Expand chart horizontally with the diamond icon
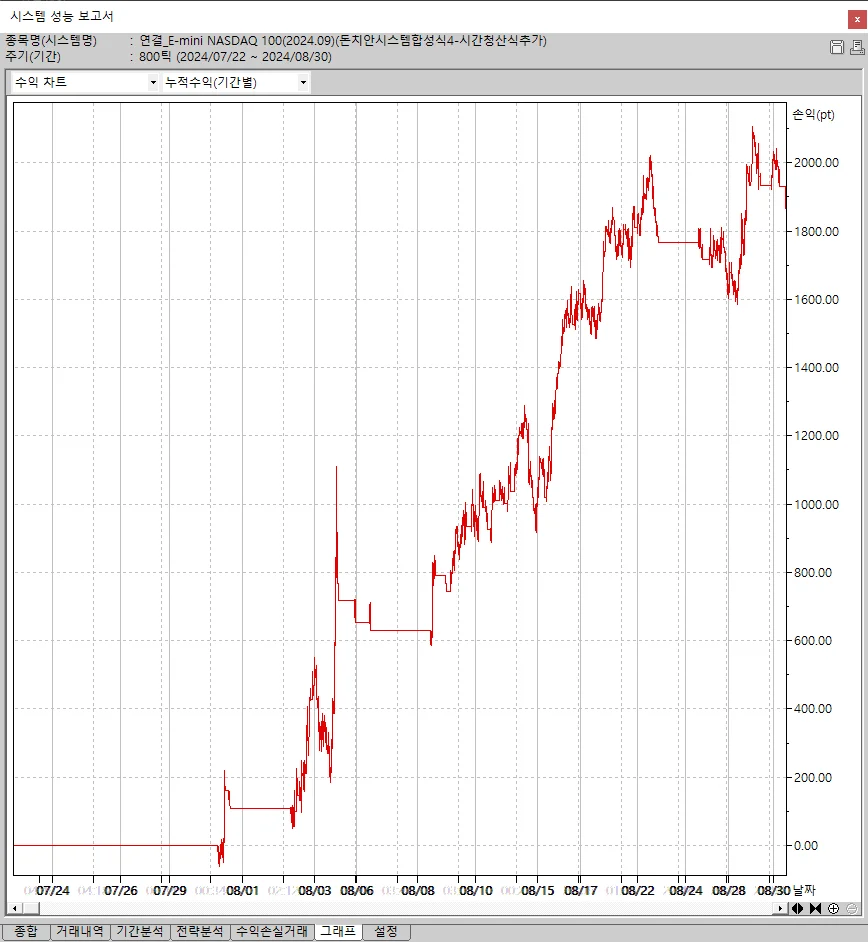Image resolution: width=868 pixels, height=942 pixels. (798, 908)
